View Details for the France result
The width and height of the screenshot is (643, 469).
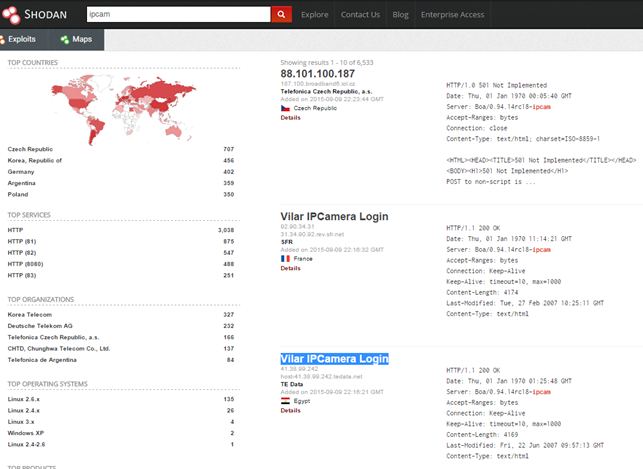290,268
